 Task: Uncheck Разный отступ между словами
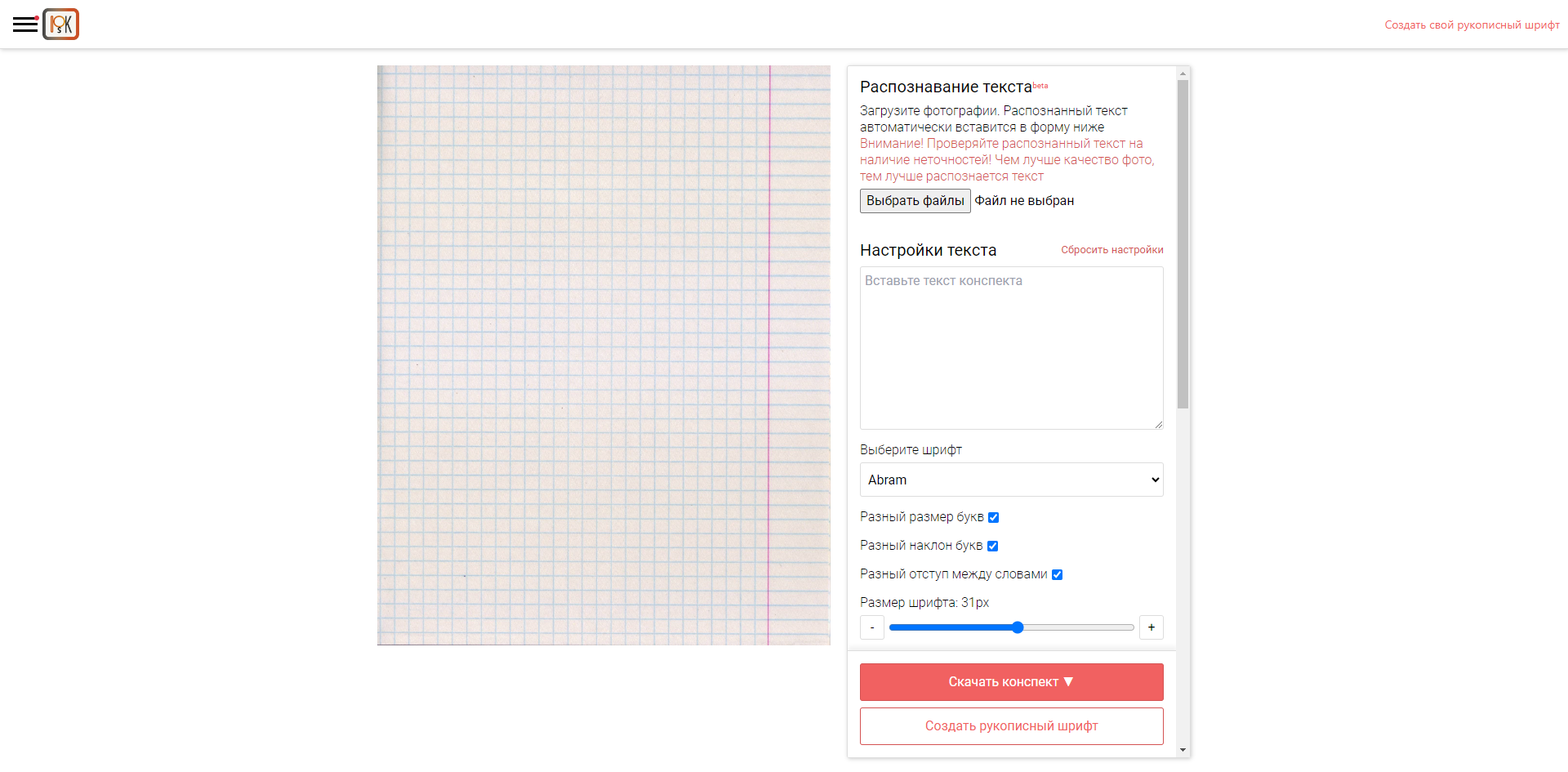(1057, 574)
